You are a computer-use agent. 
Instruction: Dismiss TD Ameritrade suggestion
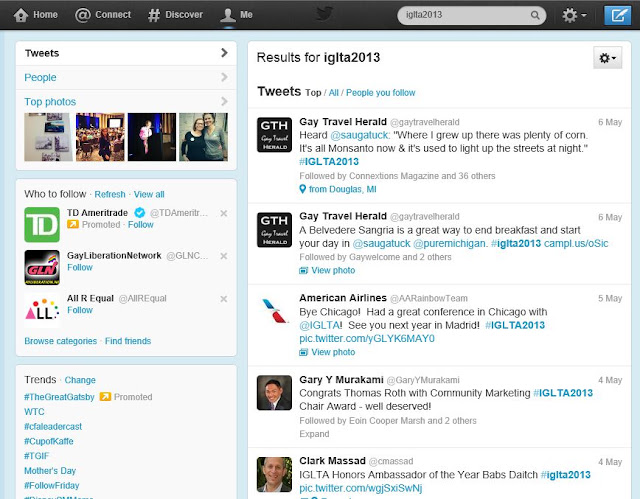tap(224, 213)
